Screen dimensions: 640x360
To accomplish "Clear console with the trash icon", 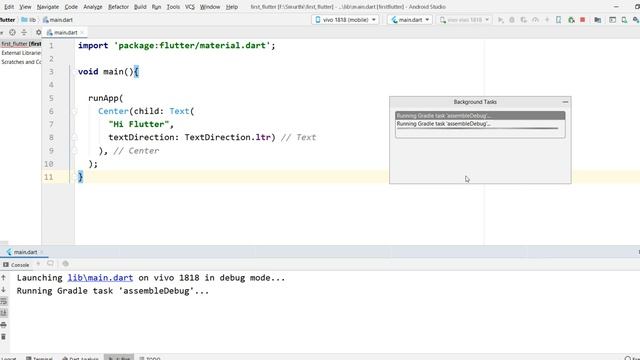I will click(x=4, y=337).
